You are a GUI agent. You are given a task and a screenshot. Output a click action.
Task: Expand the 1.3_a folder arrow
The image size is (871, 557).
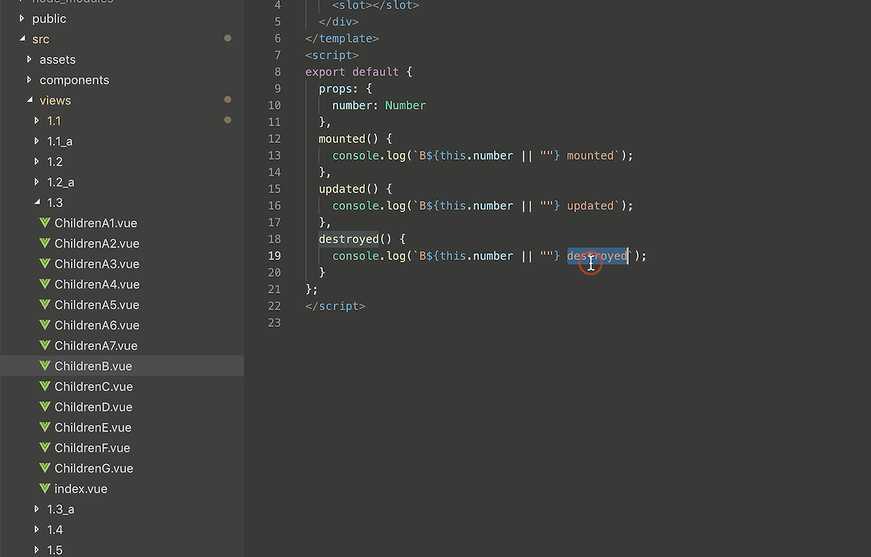[37, 509]
